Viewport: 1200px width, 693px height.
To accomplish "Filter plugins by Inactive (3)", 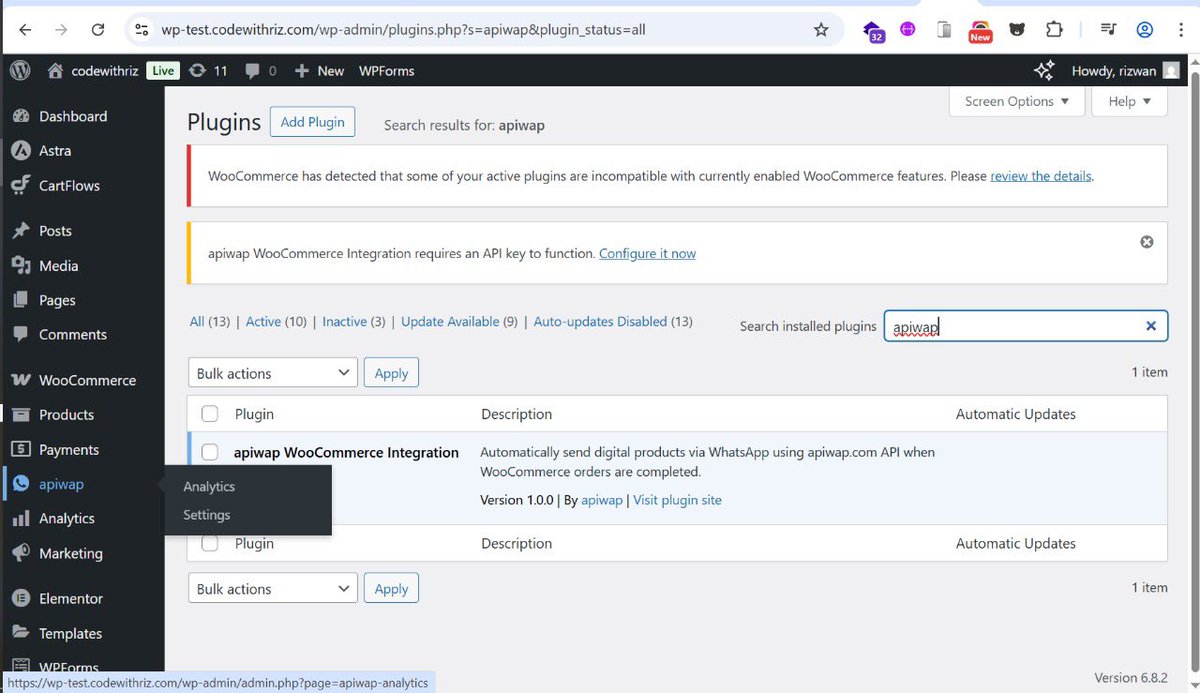I will (354, 322).
